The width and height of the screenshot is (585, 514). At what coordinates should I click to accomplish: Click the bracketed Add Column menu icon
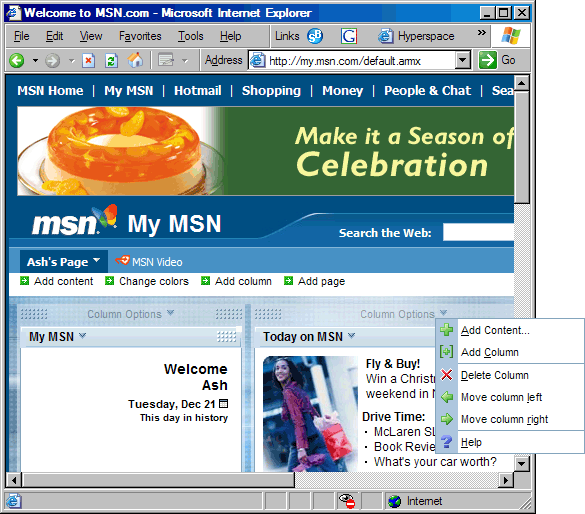pyautogui.click(x=446, y=352)
